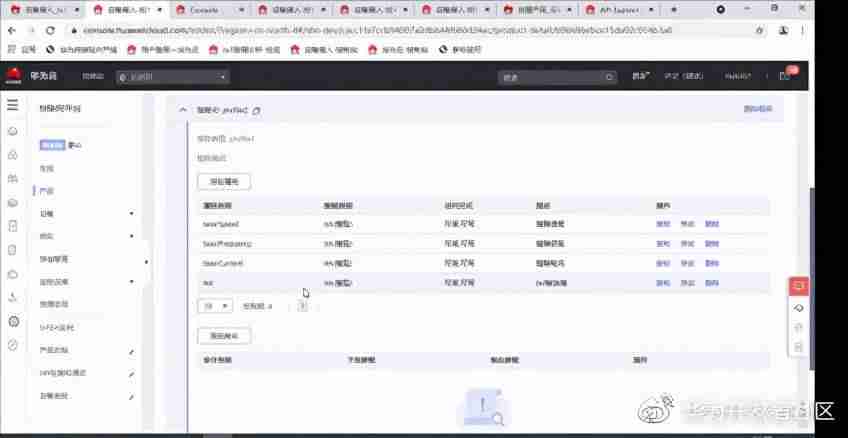Viewport: 848px width, 438px height.
Task: Open the external link icon beside 论坛求助
Action: coord(131,397)
